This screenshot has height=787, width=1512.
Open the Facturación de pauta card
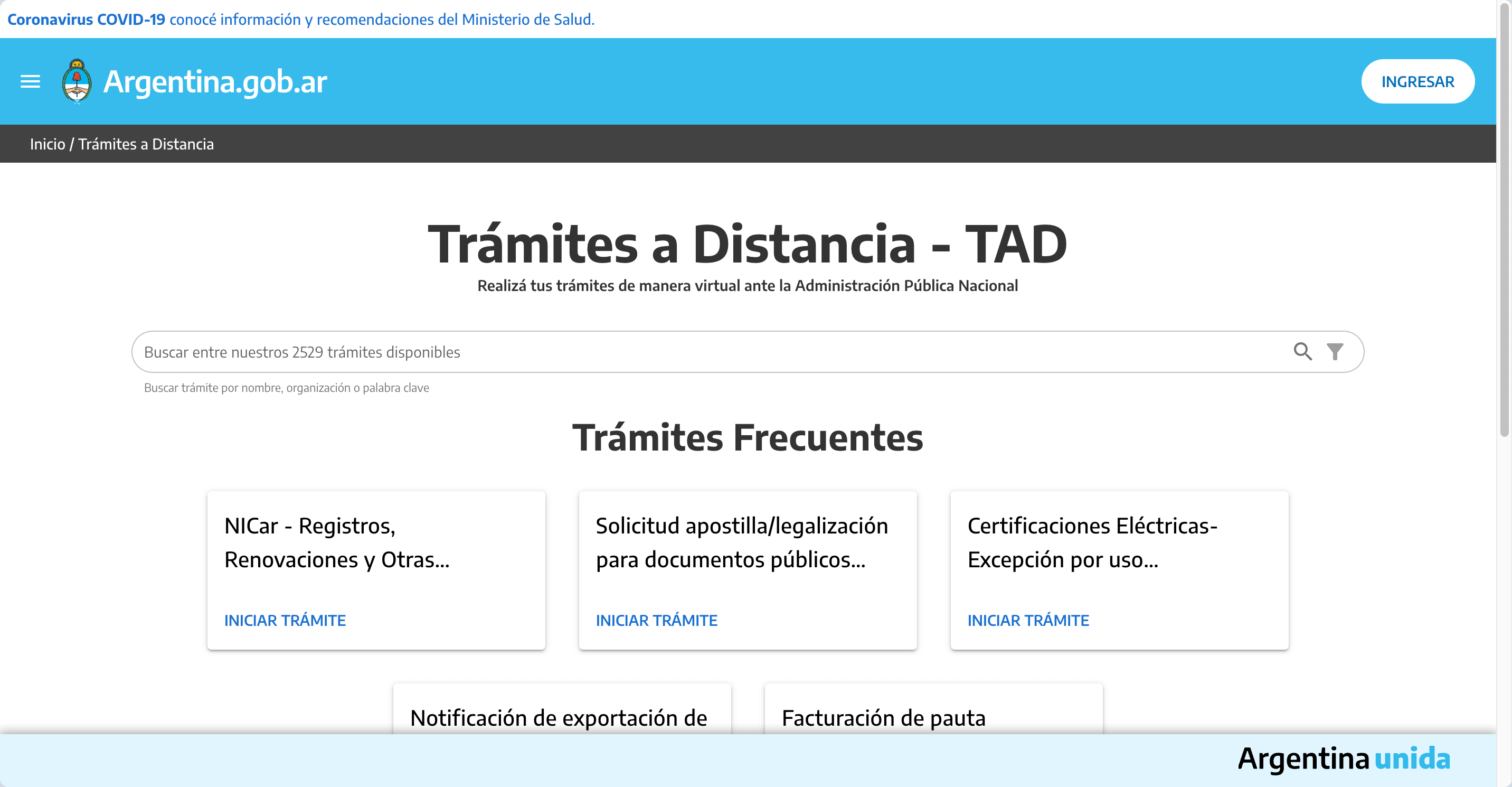pos(934,709)
